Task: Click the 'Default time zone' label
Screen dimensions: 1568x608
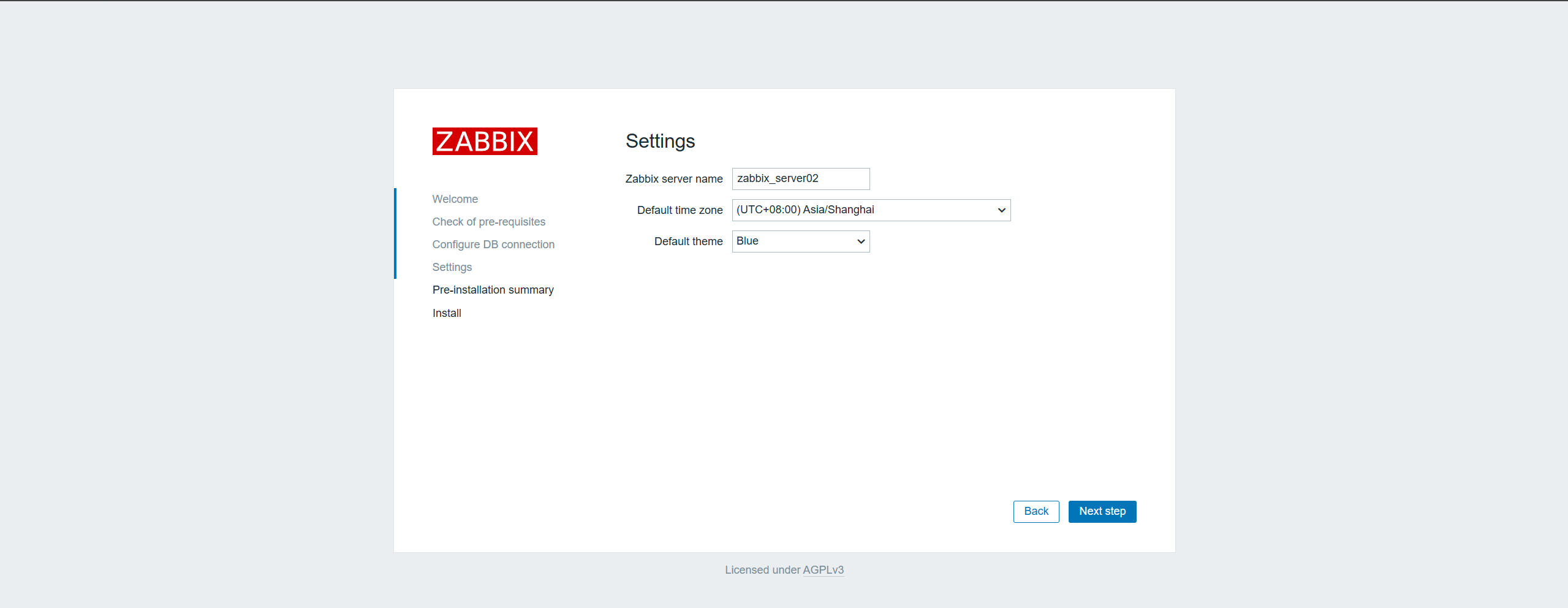Action: point(680,210)
